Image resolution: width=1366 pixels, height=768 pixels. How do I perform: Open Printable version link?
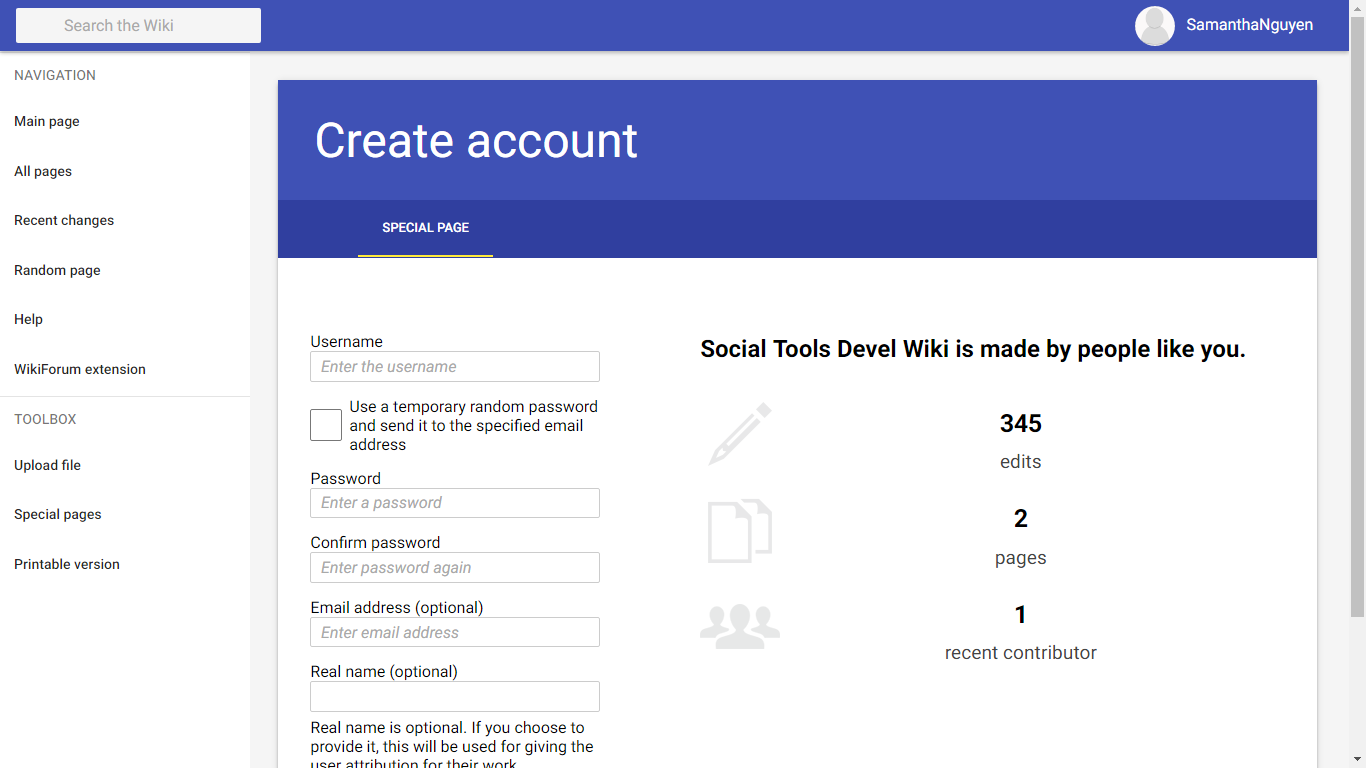tap(67, 565)
